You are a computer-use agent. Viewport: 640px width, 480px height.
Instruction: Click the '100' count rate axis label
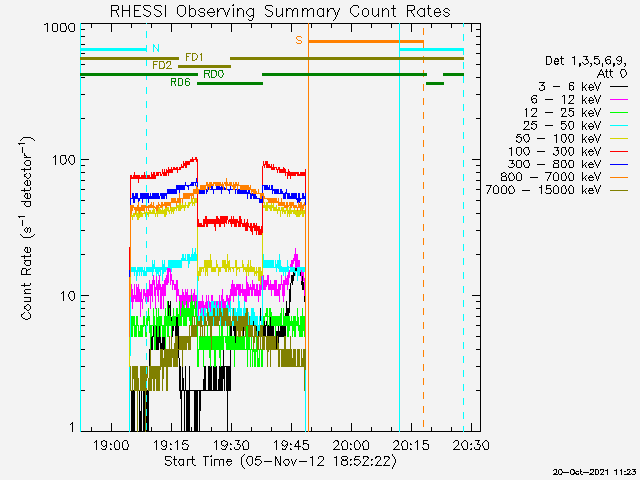64,159
